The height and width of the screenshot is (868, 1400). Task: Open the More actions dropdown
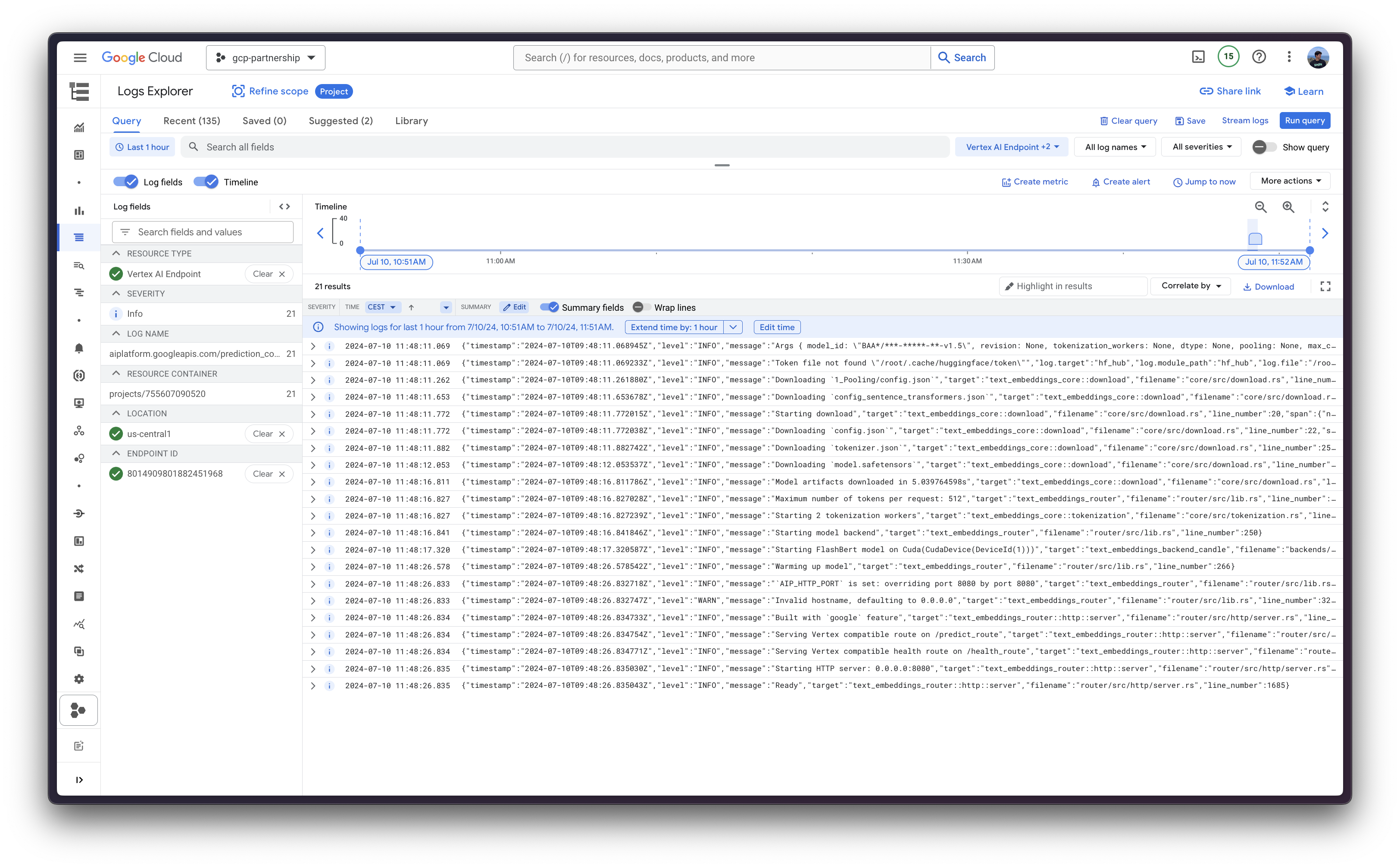(1291, 181)
